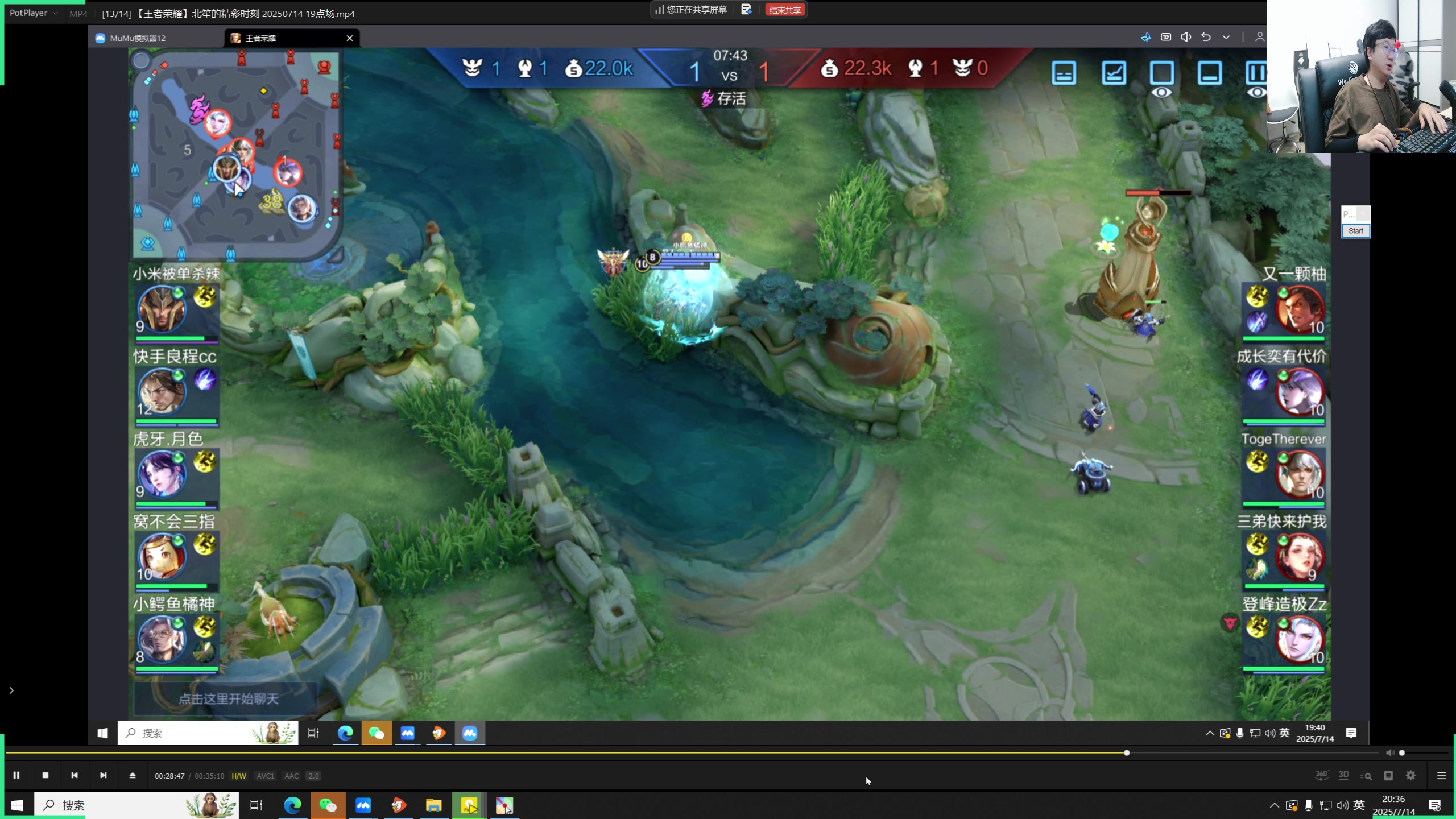The width and height of the screenshot is (1456, 819).
Task: Select player portrait 快手良程cc
Action: [x=162, y=392]
